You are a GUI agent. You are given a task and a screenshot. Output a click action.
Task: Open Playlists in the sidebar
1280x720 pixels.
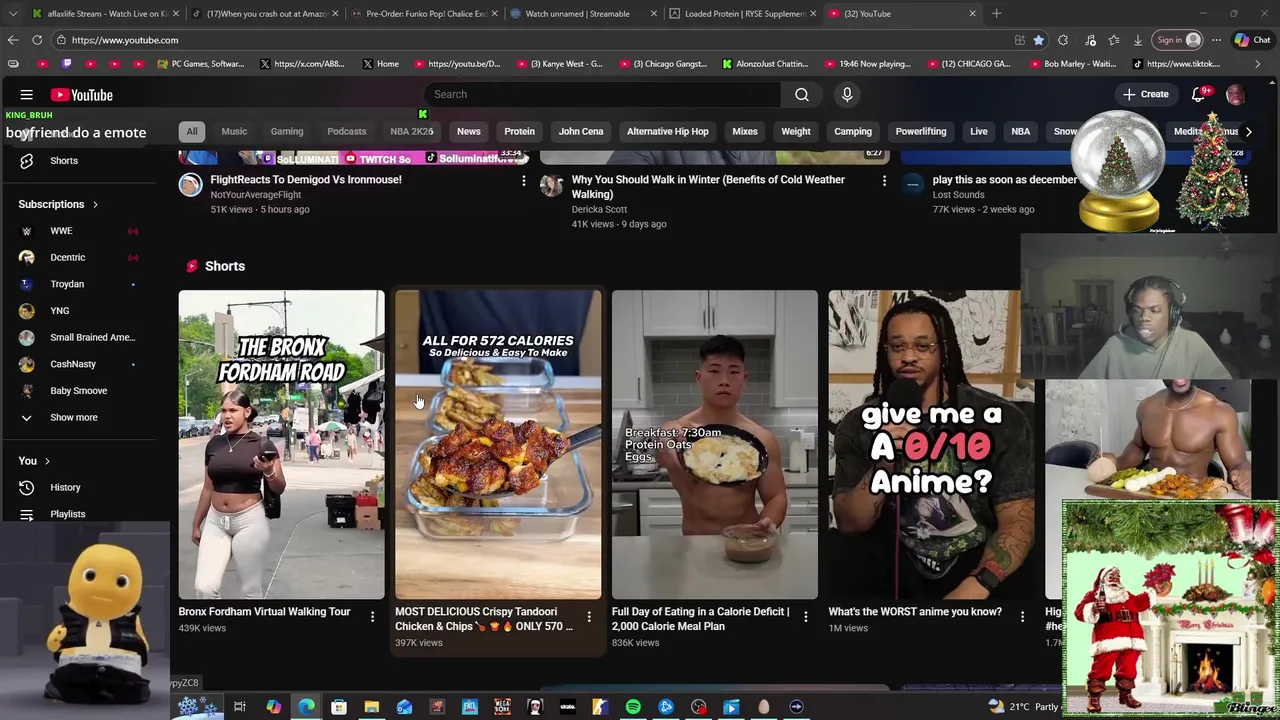68,514
